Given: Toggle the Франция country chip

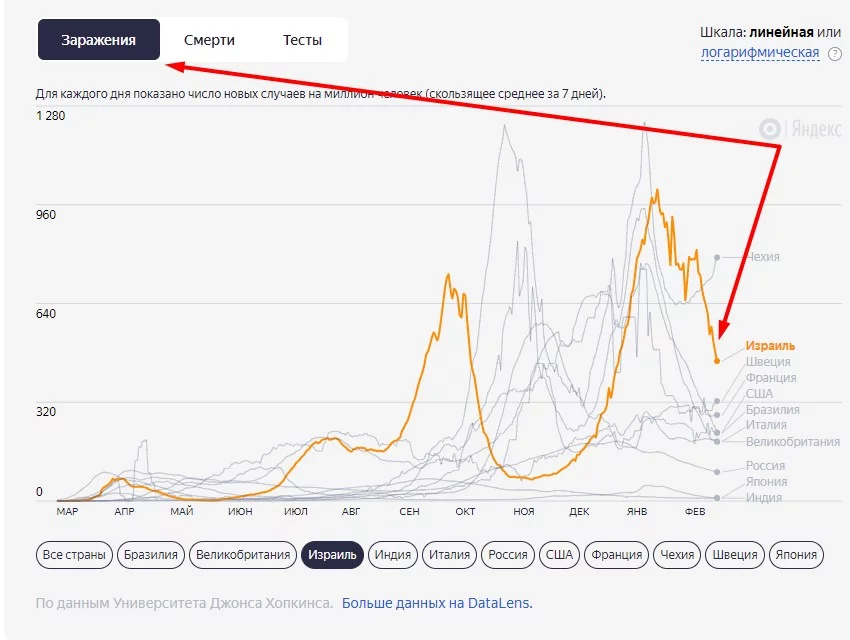Looking at the screenshot, I should coord(616,554).
